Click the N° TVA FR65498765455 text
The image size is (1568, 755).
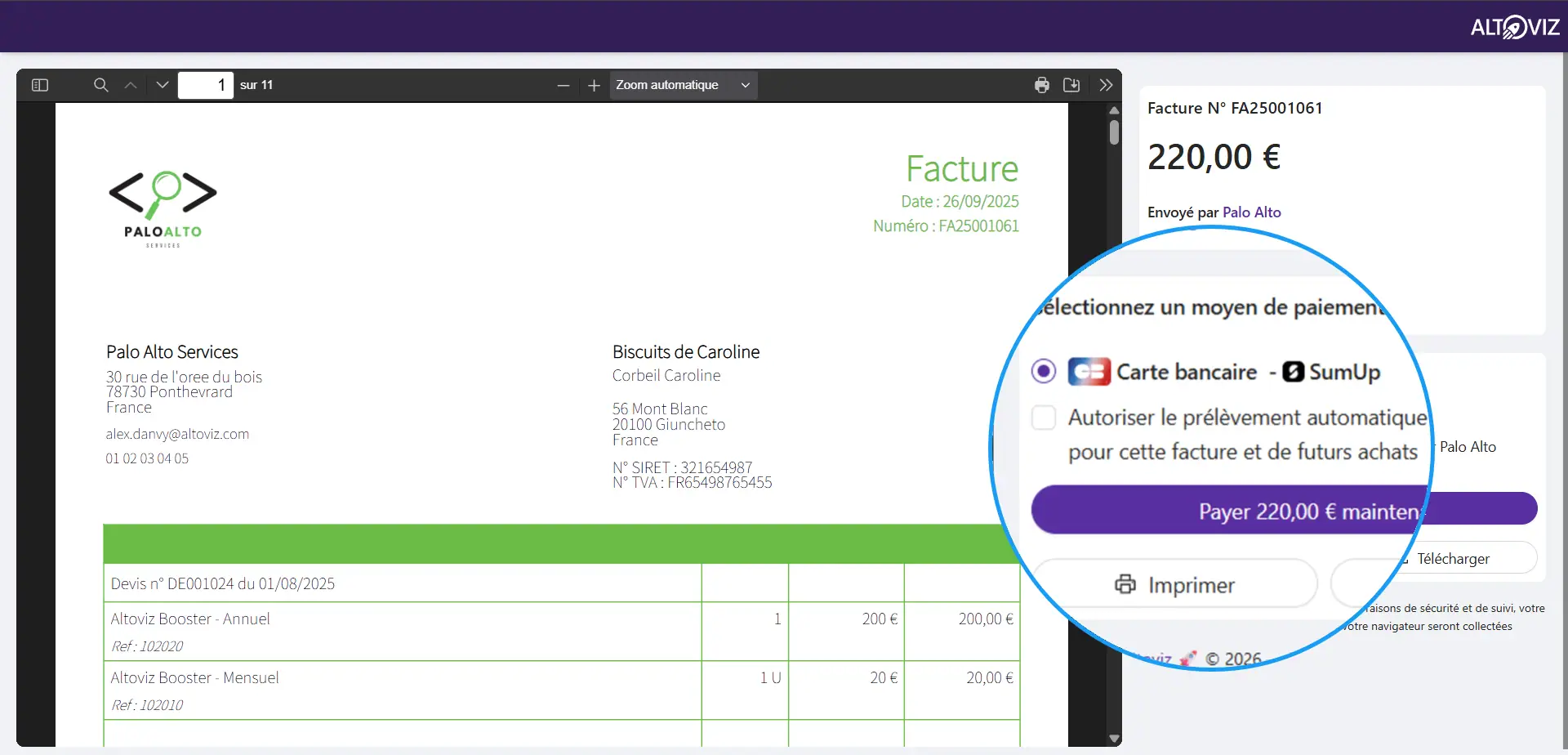(693, 483)
